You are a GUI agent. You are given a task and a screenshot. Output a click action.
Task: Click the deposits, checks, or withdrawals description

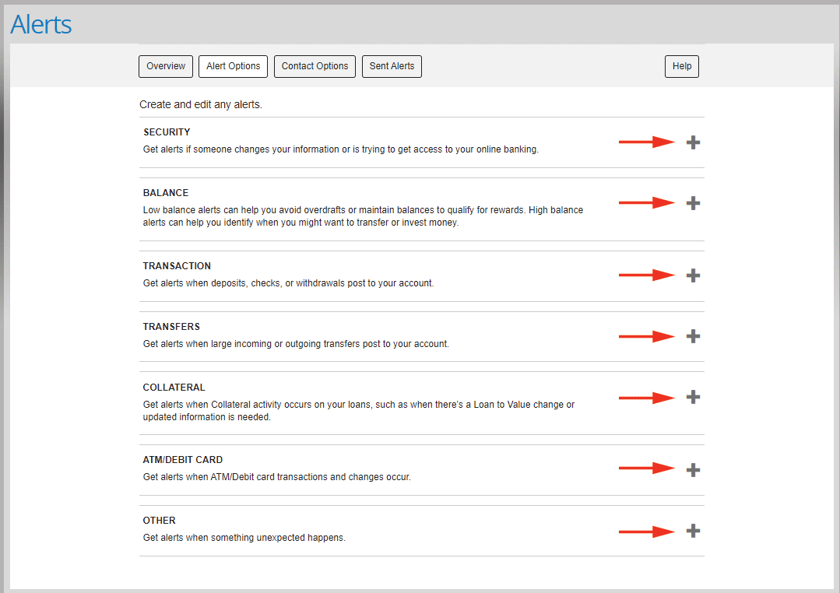point(288,283)
